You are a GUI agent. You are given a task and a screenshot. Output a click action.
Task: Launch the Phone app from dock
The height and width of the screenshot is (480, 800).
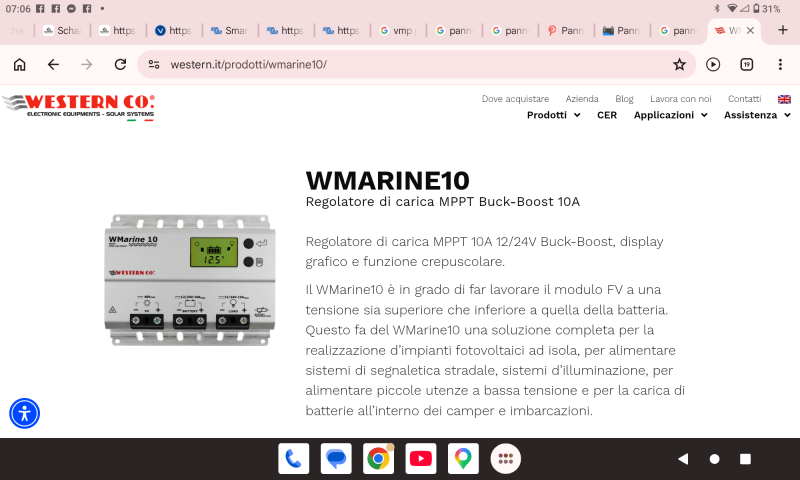[x=293, y=459]
